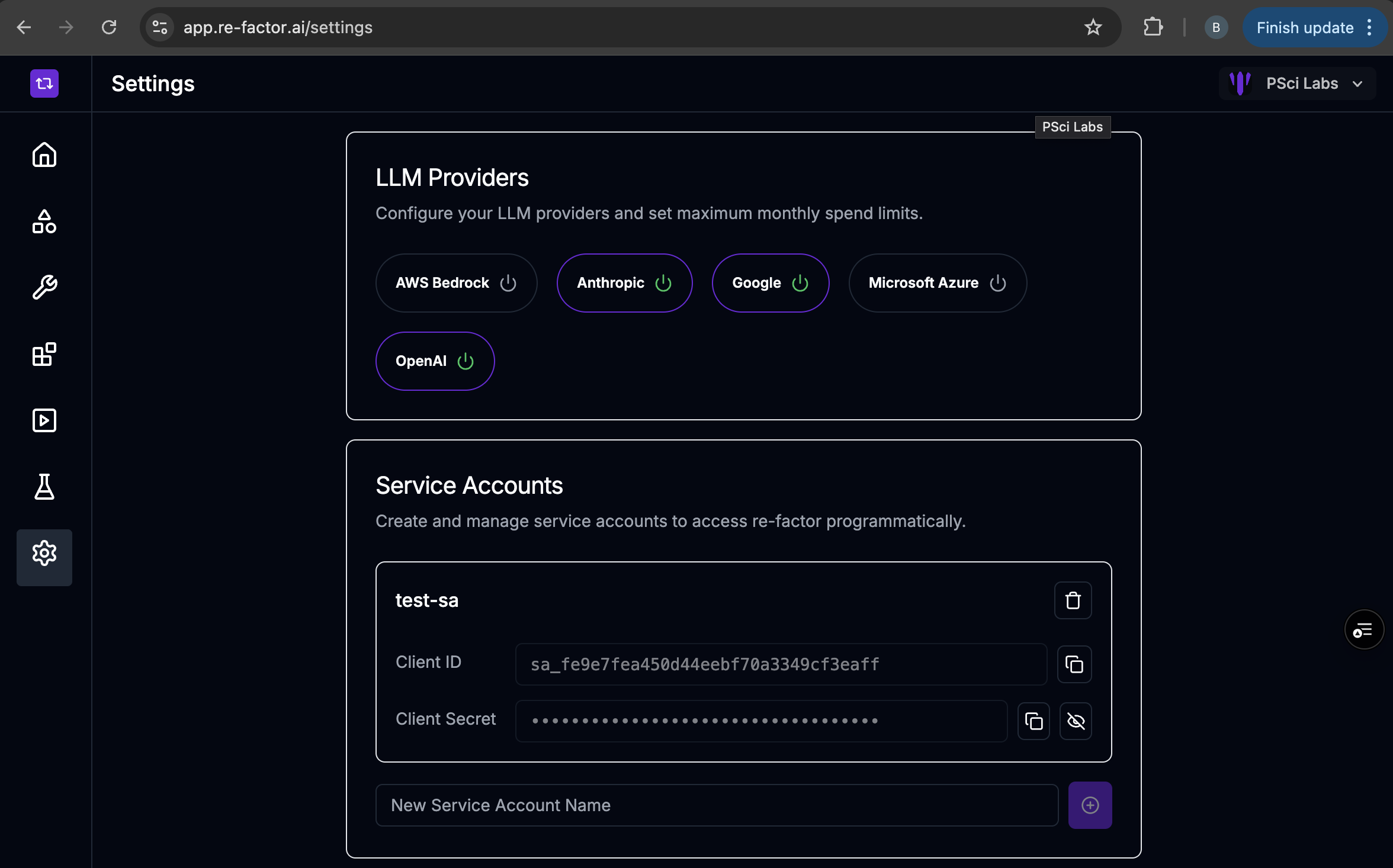This screenshot has width=1393, height=868.
Task: Open the Home page from sidebar
Action: pos(44,155)
